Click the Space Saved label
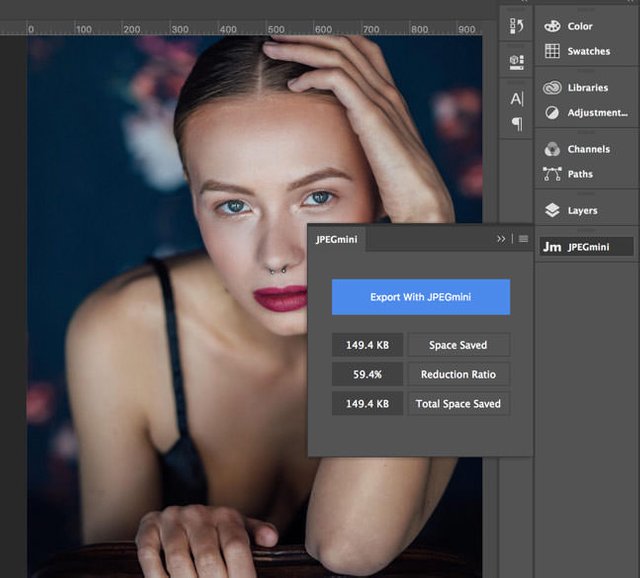Image resolution: width=640 pixels, height=578 pixels. coord(458,345)
